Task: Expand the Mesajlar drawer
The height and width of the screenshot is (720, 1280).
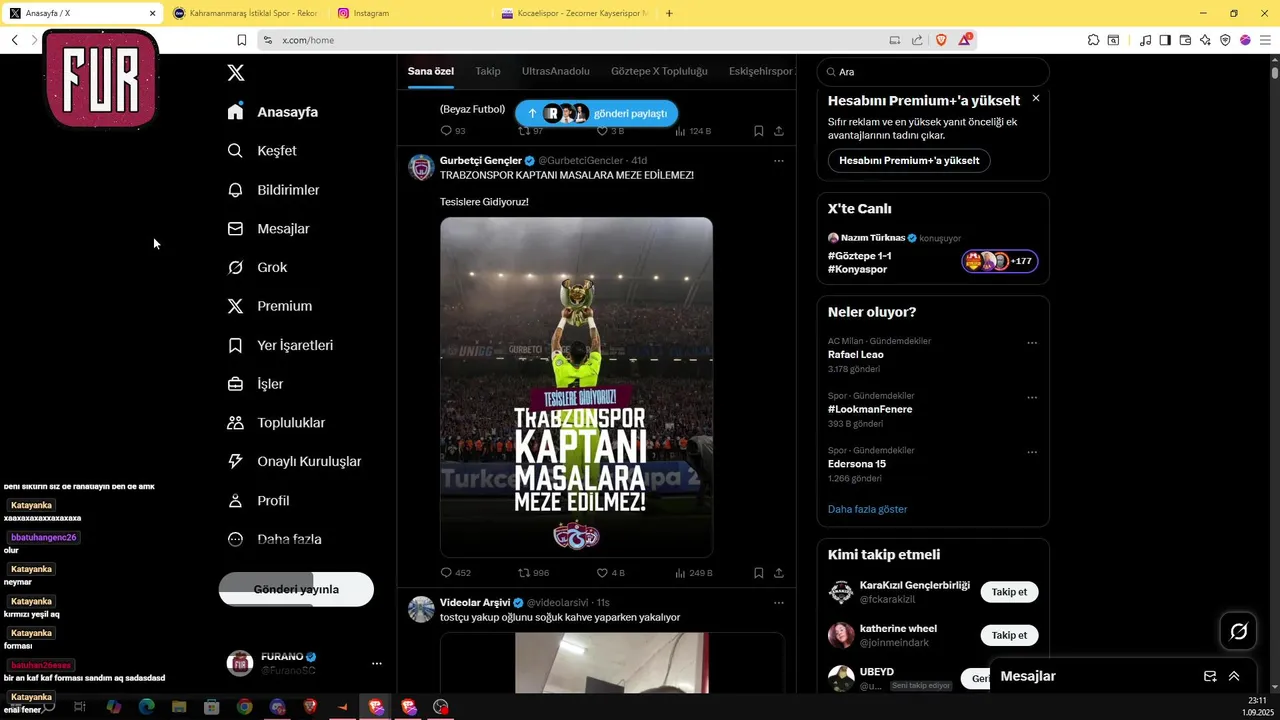Action: [x=1234, y=676]
